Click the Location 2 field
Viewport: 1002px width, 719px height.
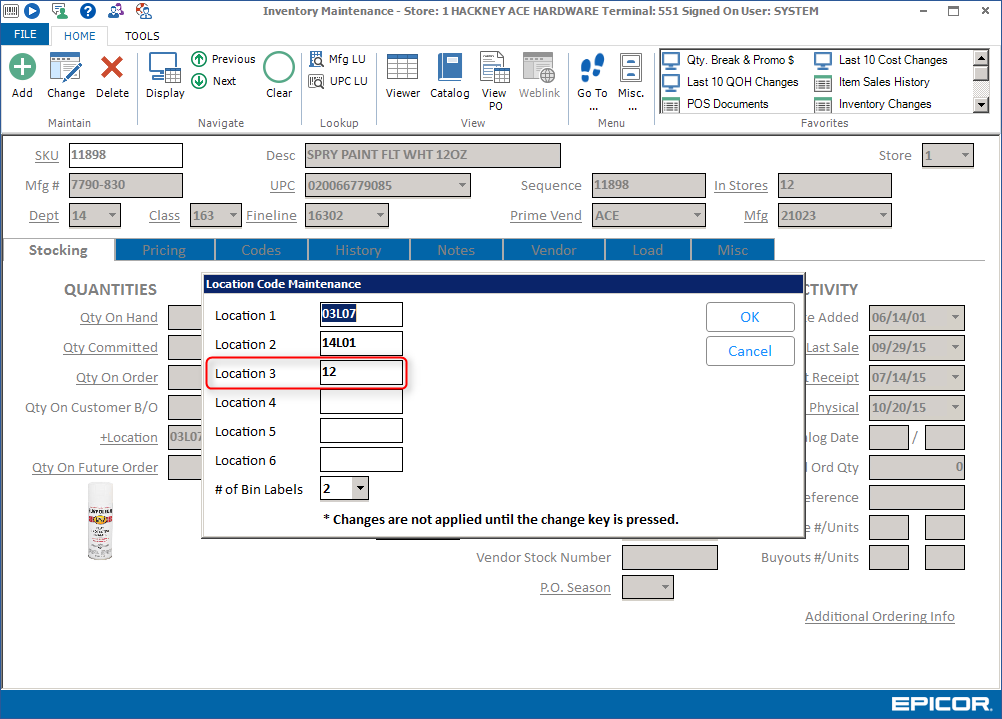[x=362, y=343]
